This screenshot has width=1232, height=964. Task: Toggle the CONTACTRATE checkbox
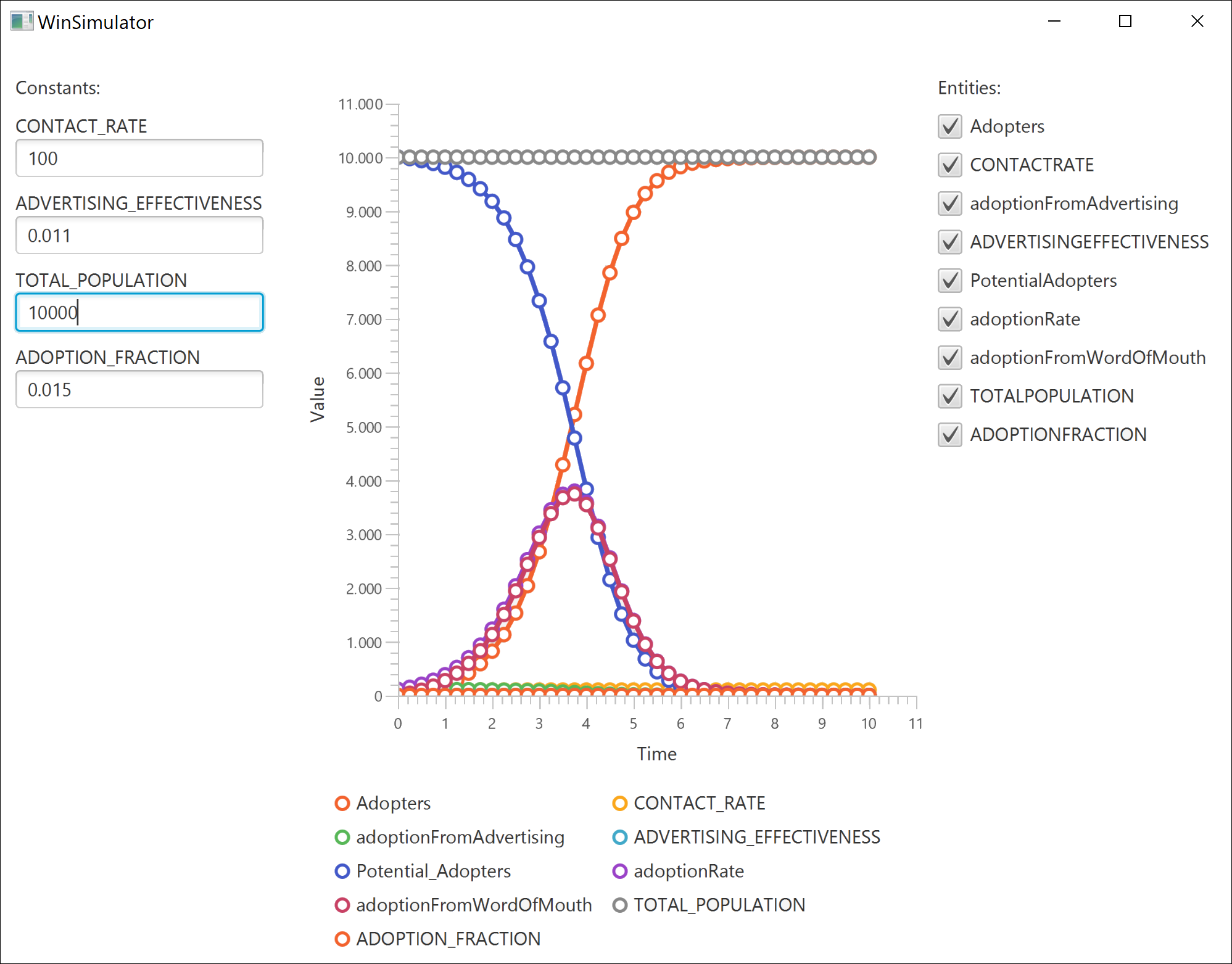[x=949, y=165]
